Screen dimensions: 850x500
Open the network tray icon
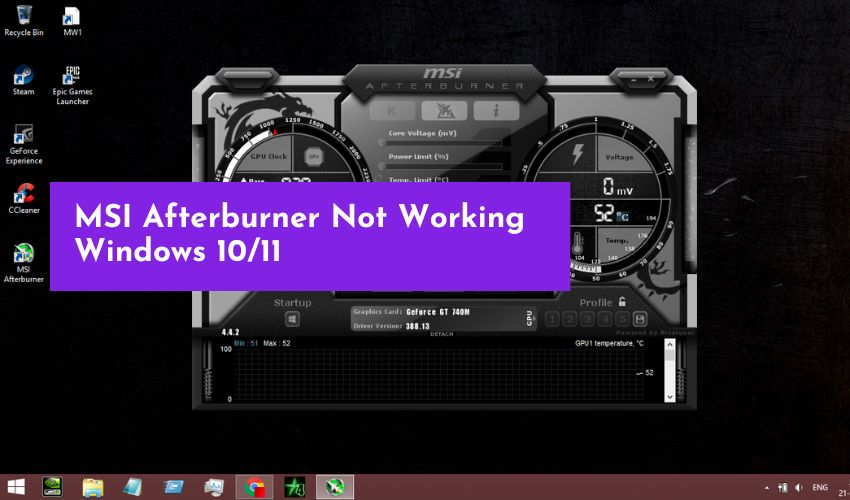tap(782, 488)
